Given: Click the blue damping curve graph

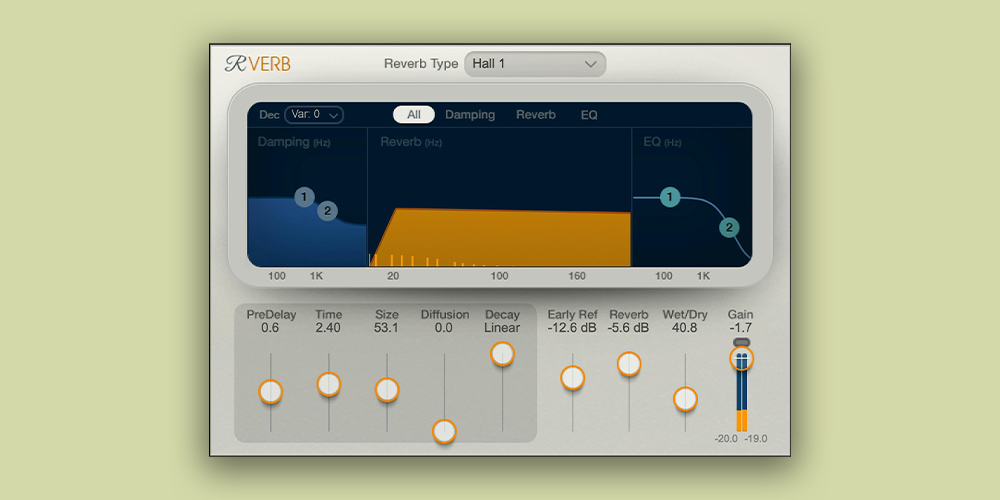Looking at the screenshot, I should [x=307, y=233].
